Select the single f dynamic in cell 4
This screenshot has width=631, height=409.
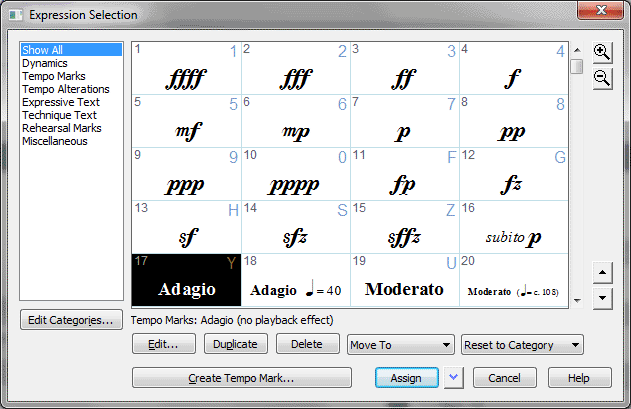click(x=513, y=68)
